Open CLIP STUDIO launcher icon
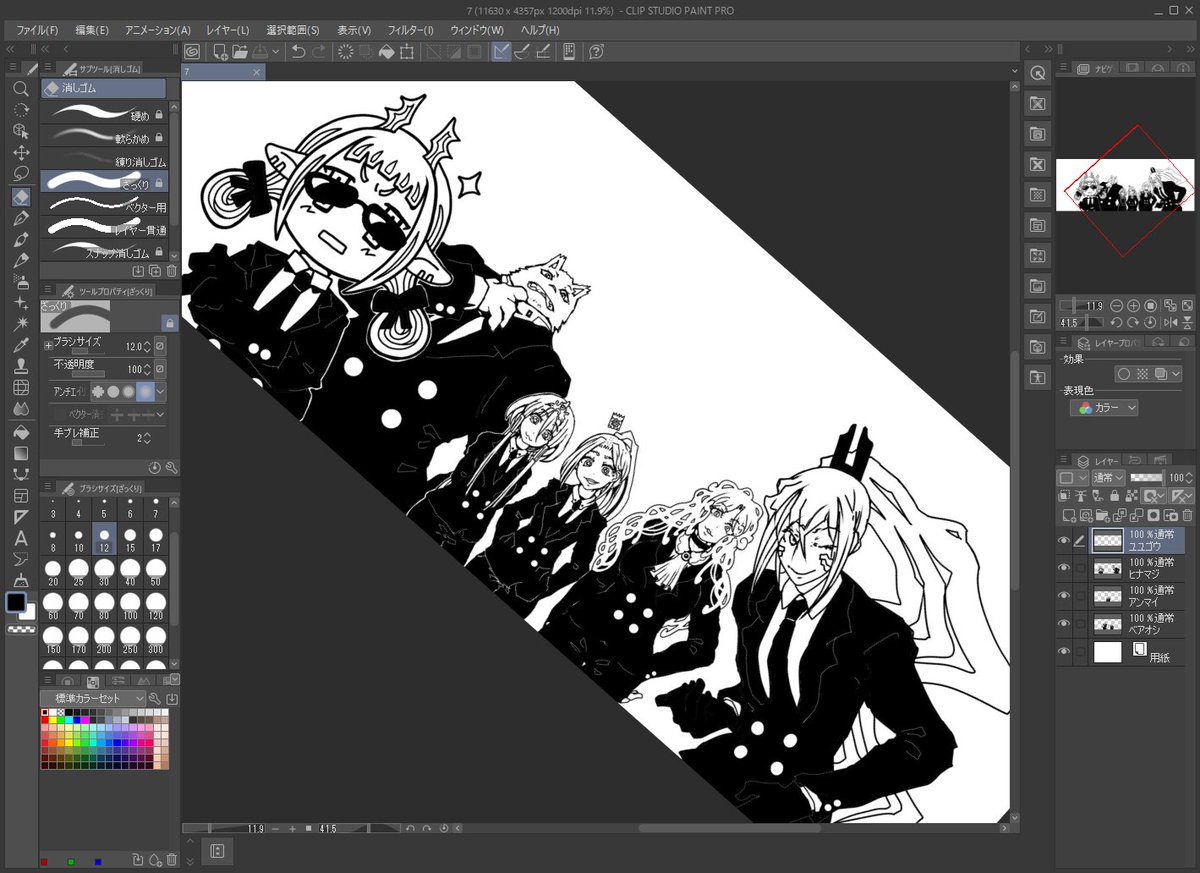Viewport: 1200px width, 873px height. pos(192,51)
